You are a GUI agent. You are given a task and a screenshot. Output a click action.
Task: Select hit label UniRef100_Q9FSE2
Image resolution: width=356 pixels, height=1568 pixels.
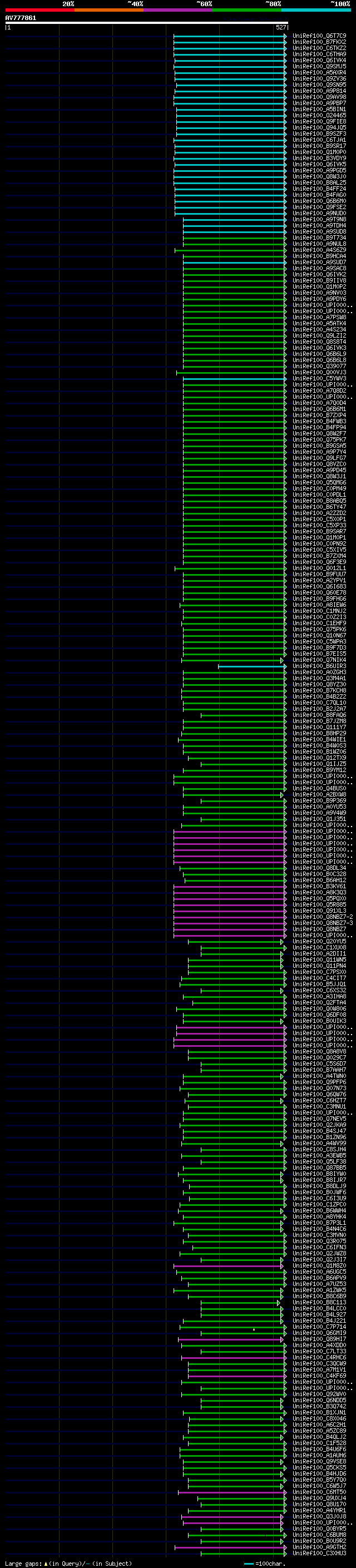319,207
